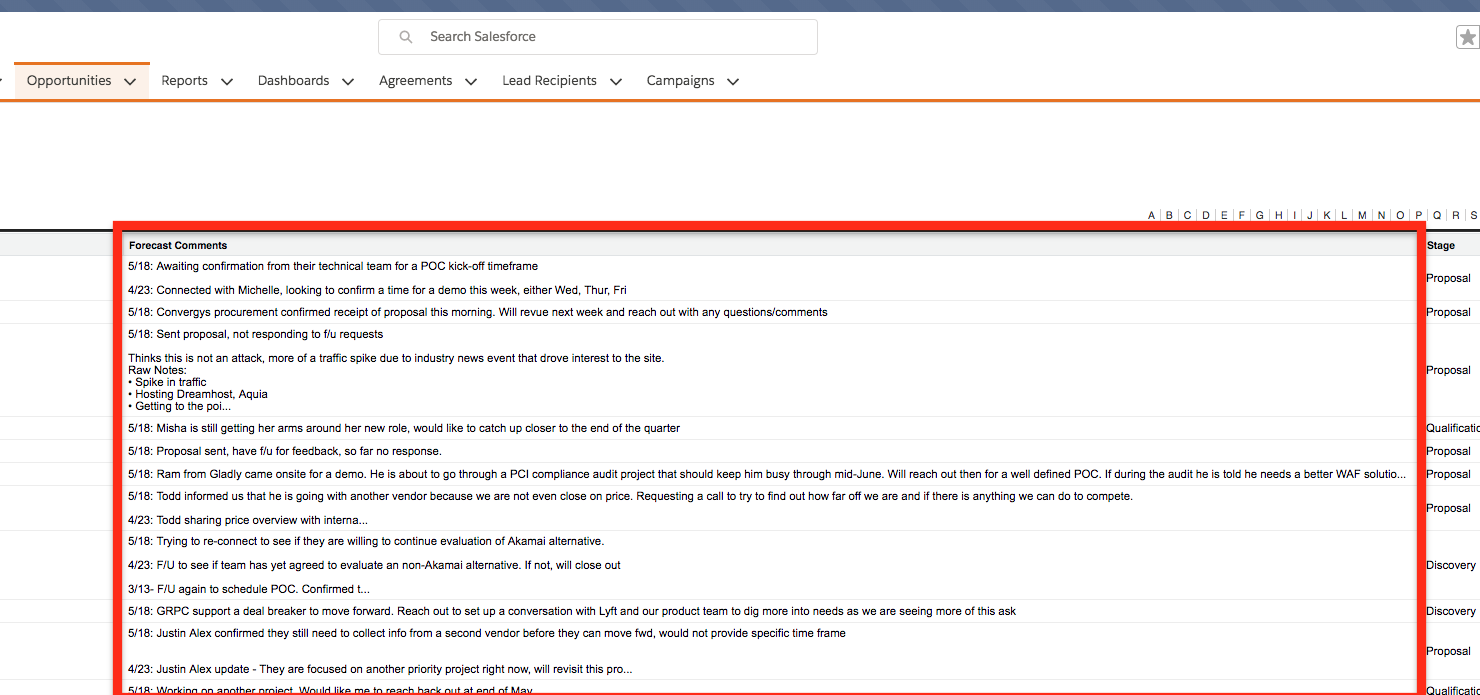Click the favorites star icon
The width and height of the screenshot is (1480, 695).
[x=1468, y=37]
